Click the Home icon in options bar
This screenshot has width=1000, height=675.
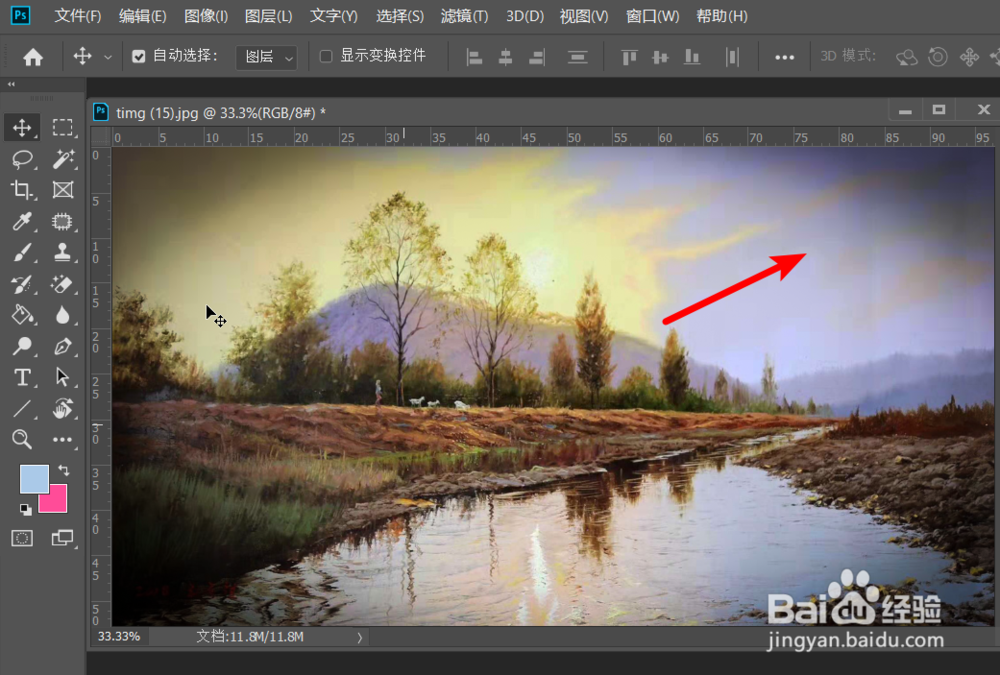tap(33, 57)
